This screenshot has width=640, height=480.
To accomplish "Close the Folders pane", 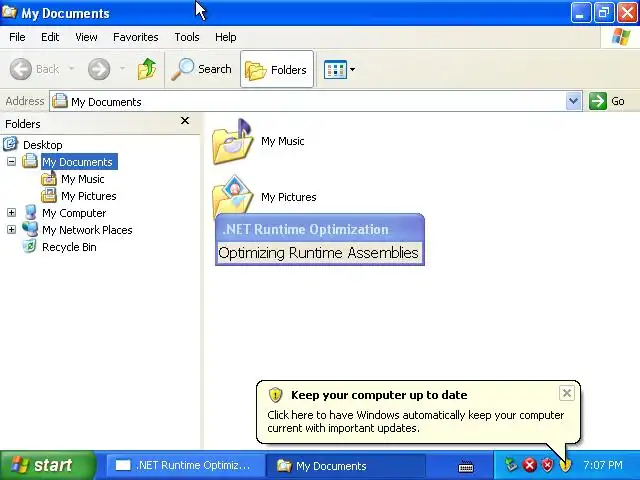I will pos(185,121).
